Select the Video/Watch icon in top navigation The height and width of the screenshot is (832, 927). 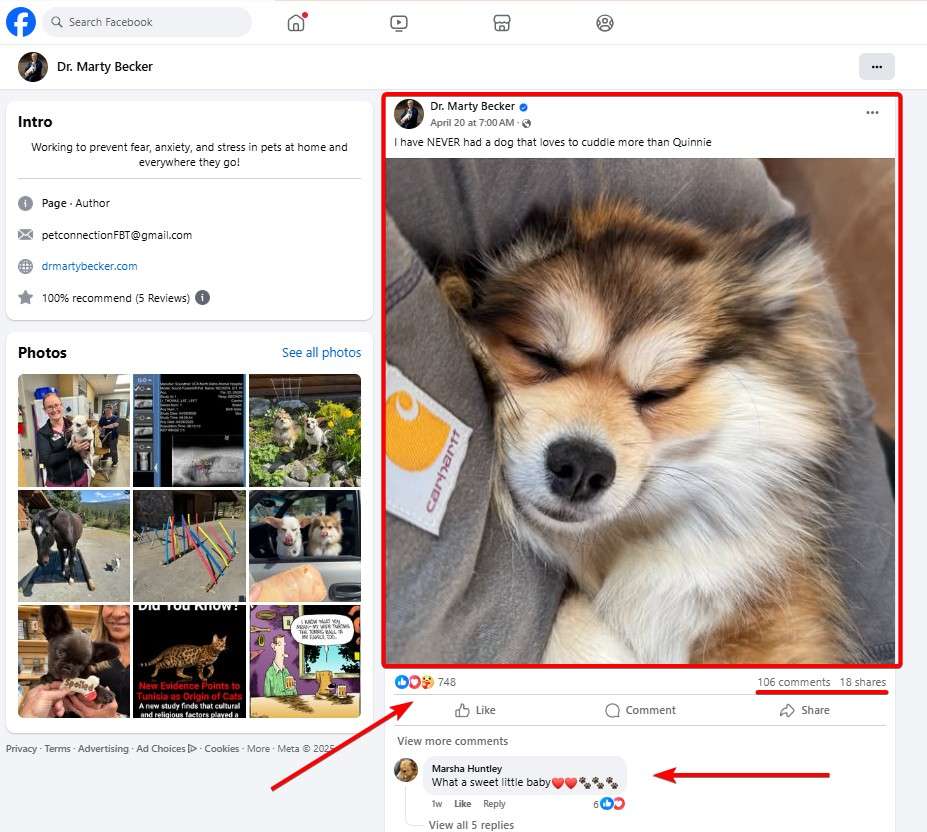tap(399, 22)
